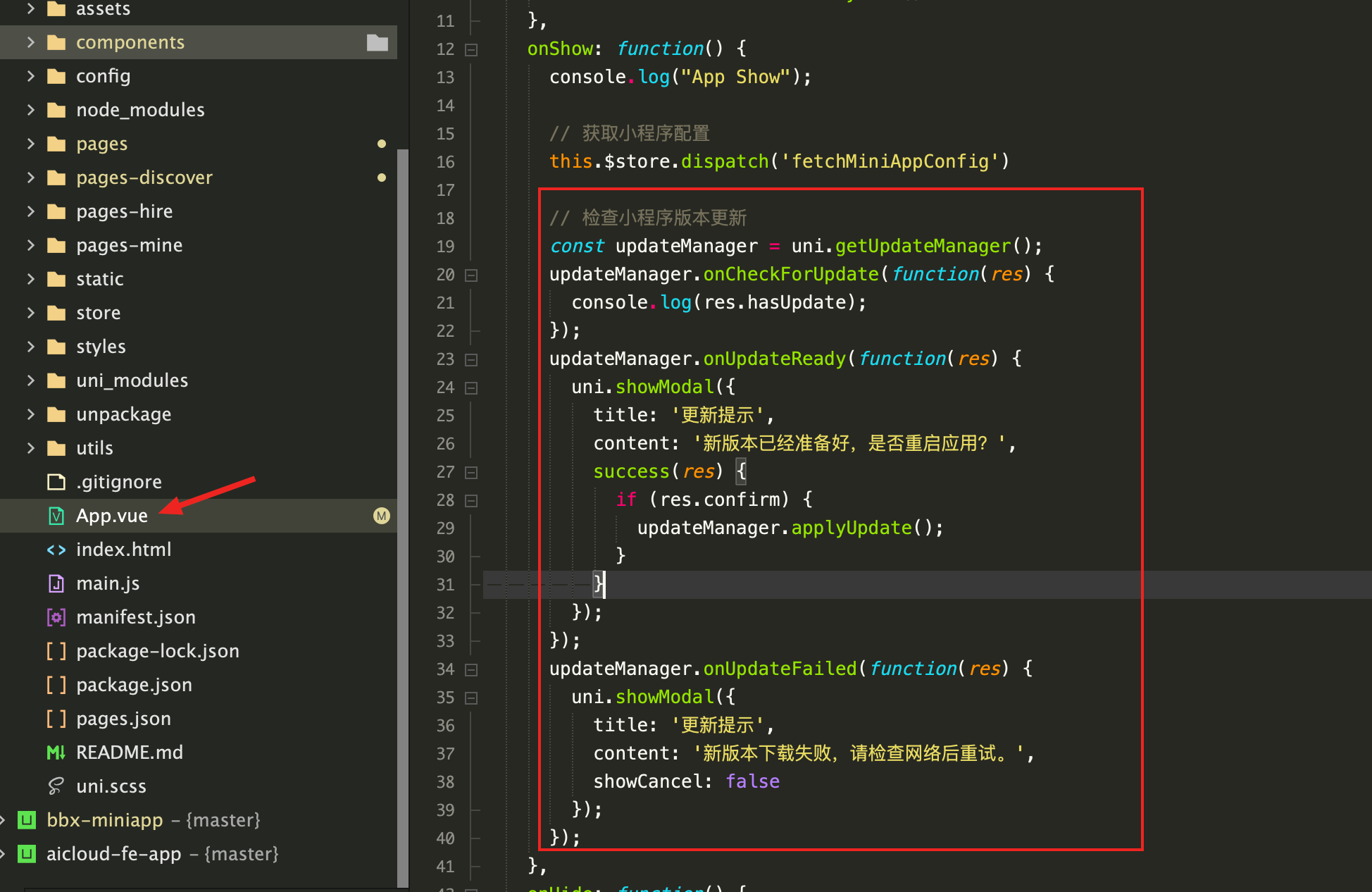Screen dimensions: 1372x892
Task: Expand the uni_modules folder chevron
Action: click(30, 380)
